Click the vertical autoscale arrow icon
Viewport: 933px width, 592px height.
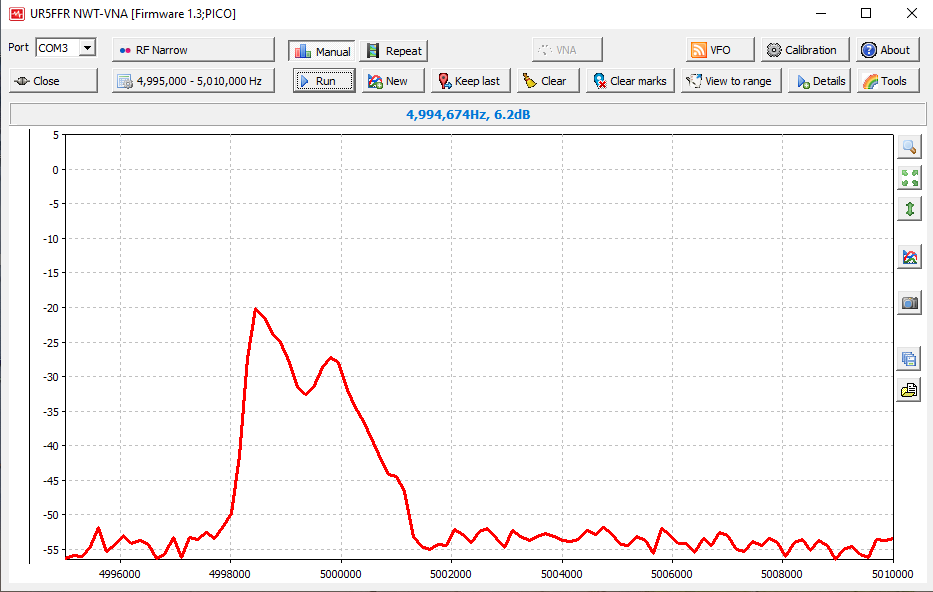point(909,209)
